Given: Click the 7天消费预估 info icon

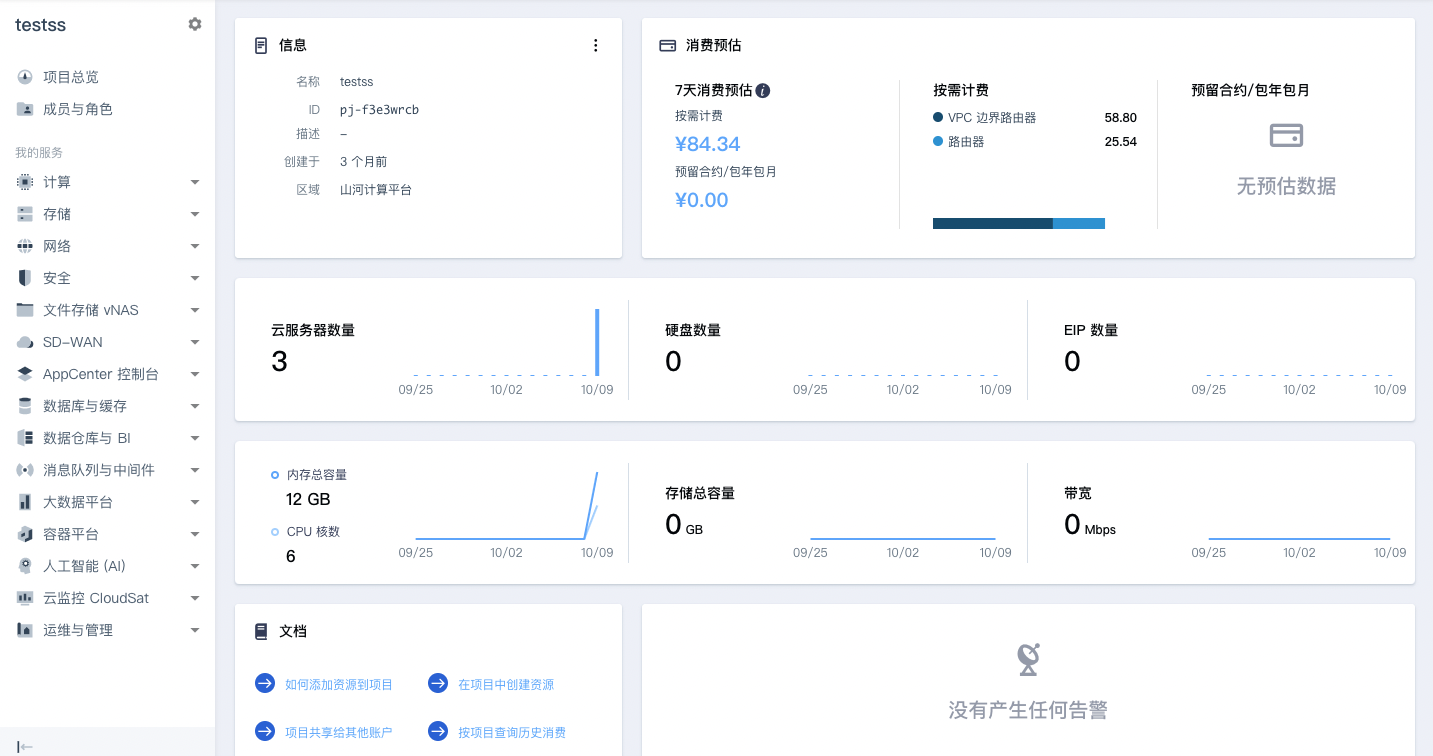Looking at the screenshot, I should tap(763, 90).
